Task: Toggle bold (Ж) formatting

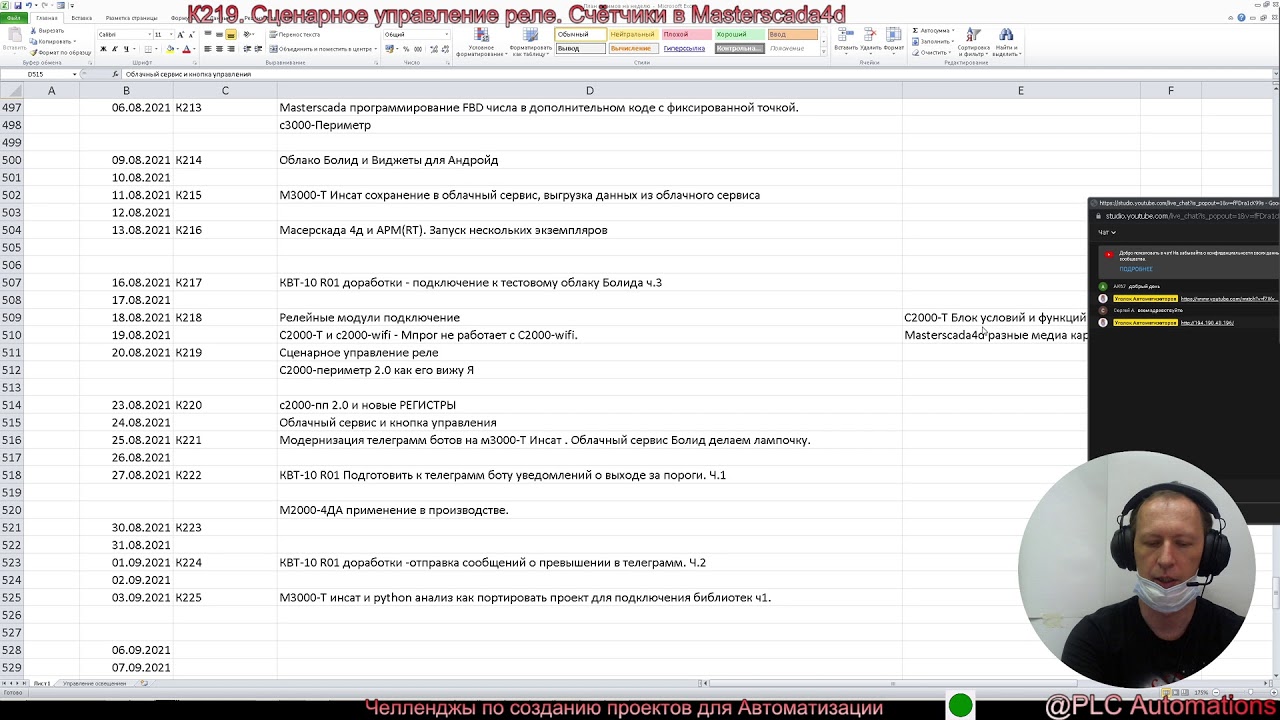Action: point(103,49)
